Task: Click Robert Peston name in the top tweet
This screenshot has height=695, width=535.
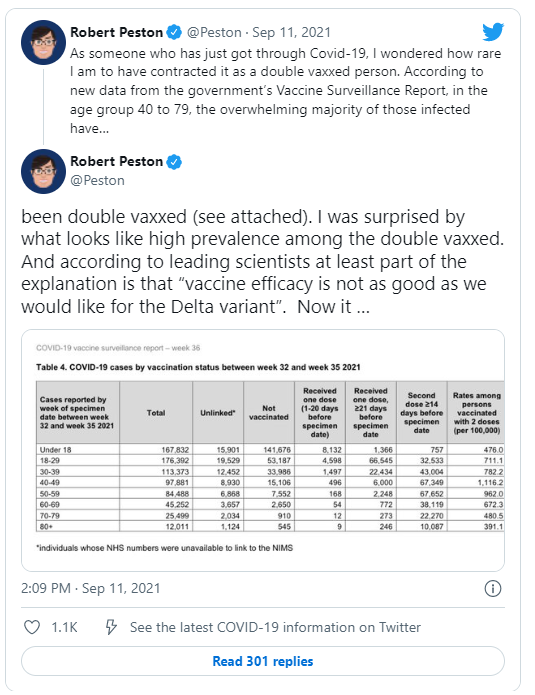Action: point(117,32)
